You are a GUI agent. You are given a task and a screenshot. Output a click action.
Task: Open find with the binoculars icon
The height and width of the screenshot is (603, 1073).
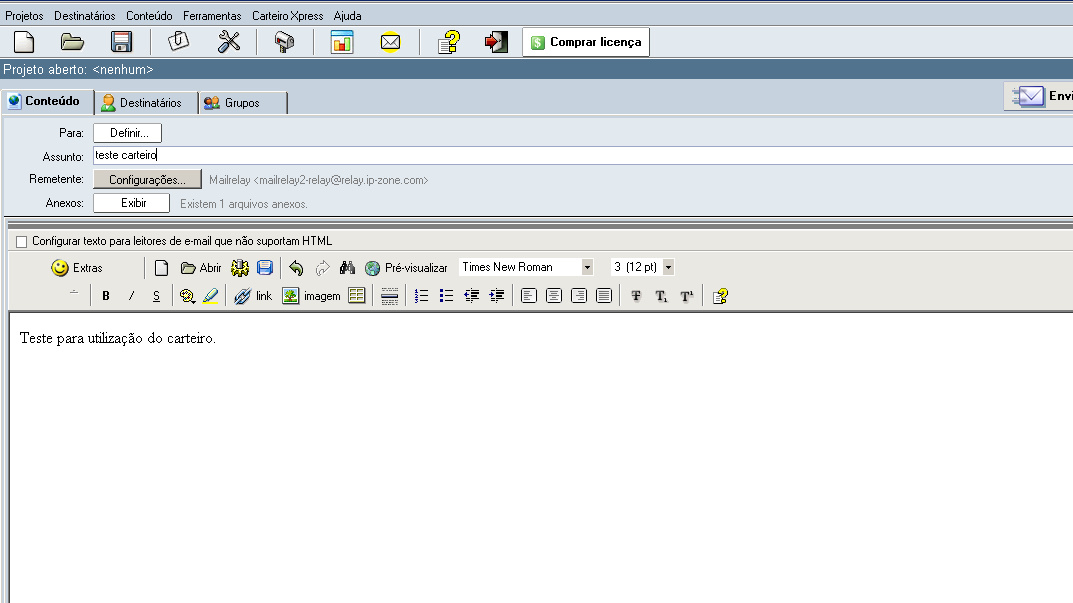point(347,268)
